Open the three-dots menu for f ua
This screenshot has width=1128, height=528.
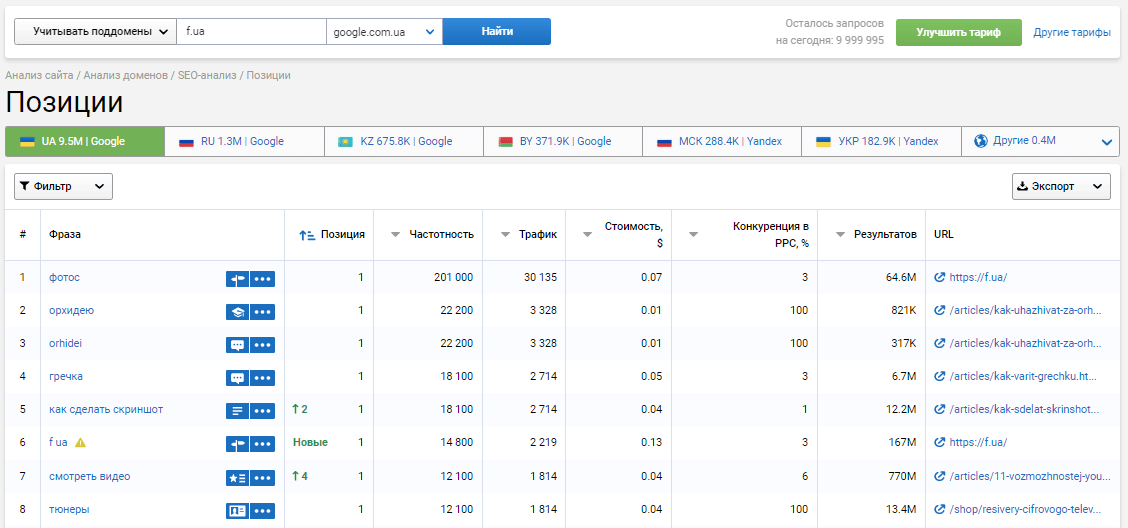coord(263,444)
